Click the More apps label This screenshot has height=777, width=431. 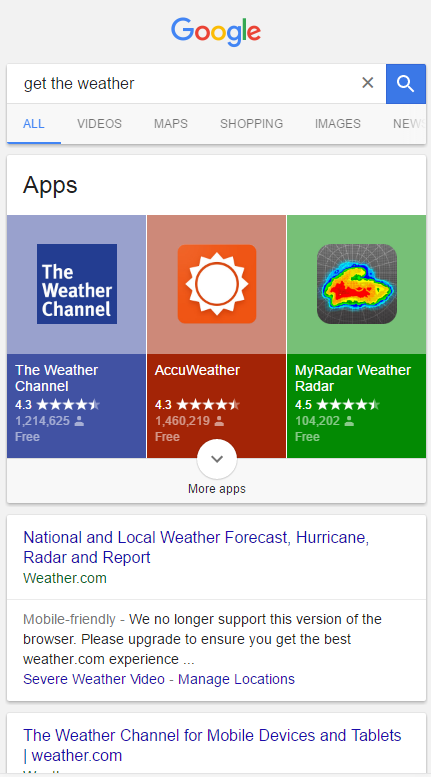point(217,489)
